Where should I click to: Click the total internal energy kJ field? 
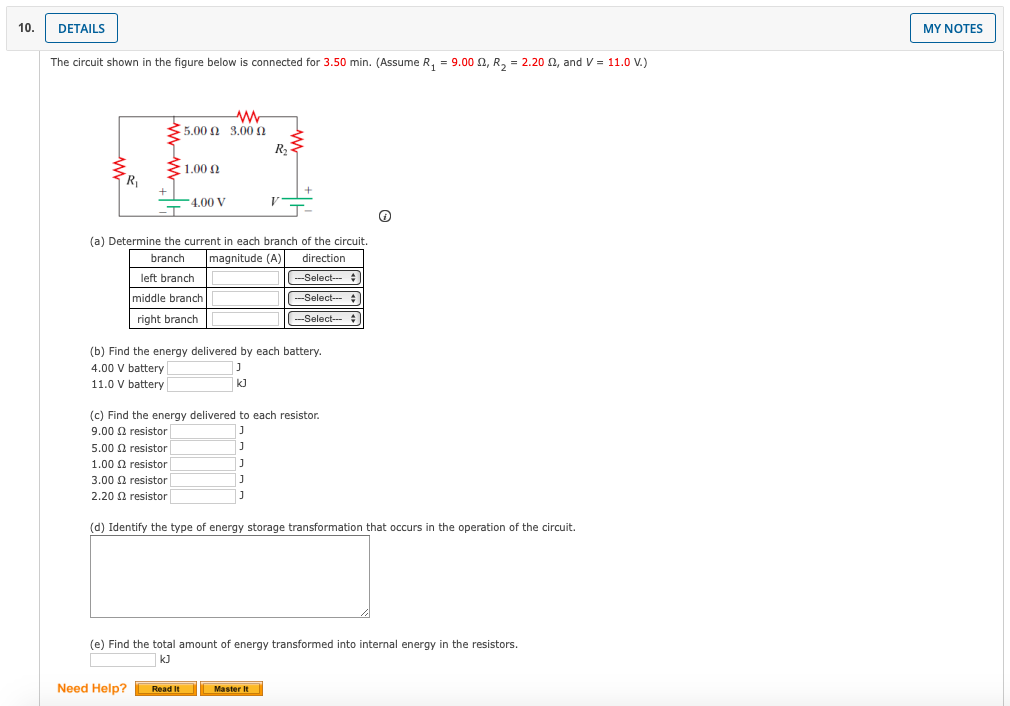pyautogui.click(x=123, y=660)
